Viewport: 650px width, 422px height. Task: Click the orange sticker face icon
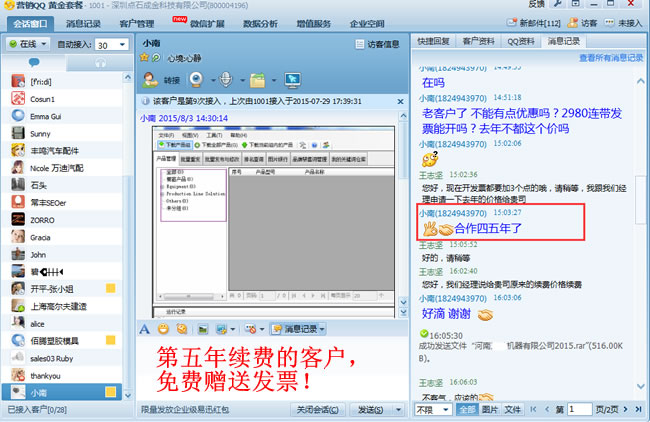point(182,329)
